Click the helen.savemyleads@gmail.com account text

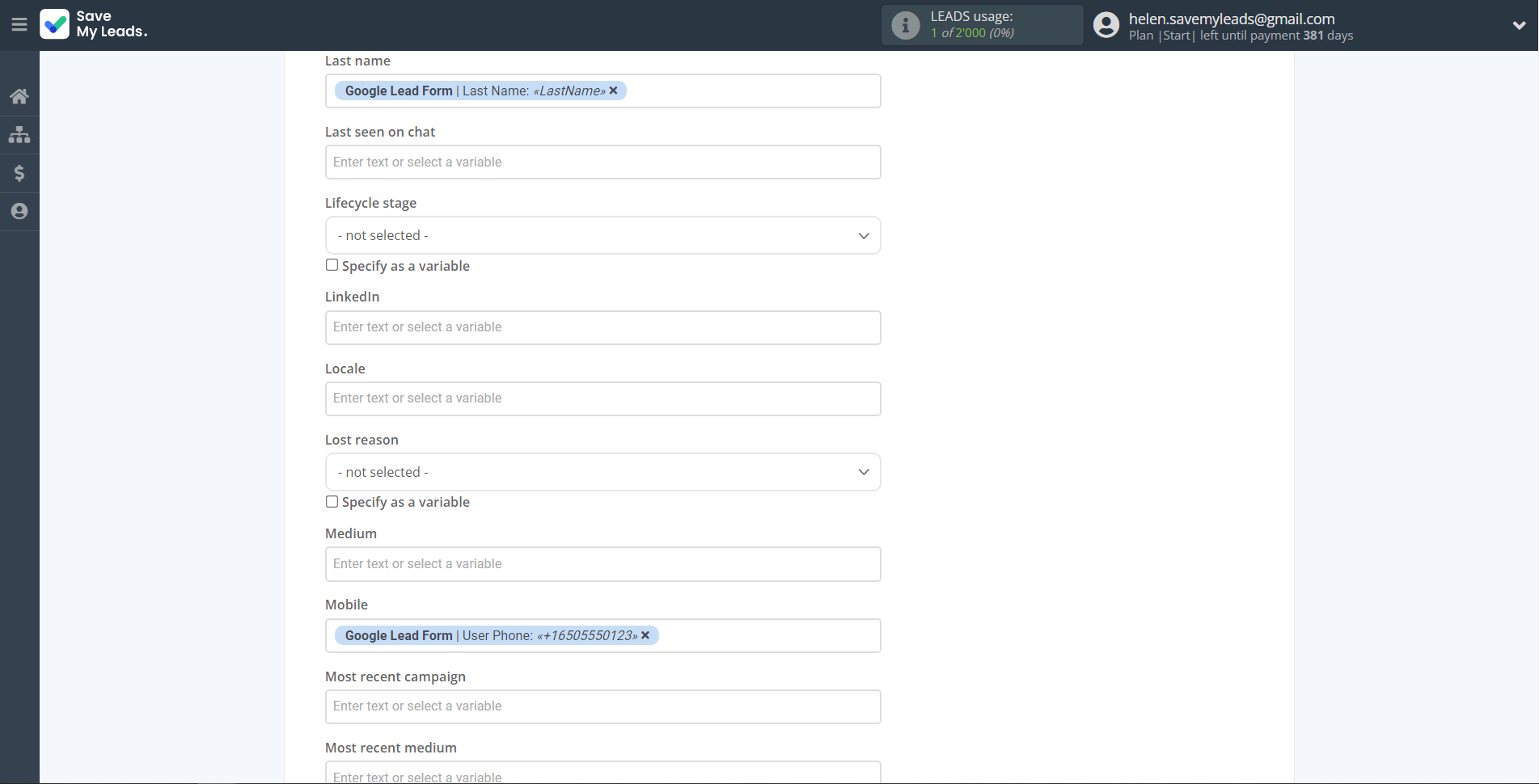pos(1232,19)
